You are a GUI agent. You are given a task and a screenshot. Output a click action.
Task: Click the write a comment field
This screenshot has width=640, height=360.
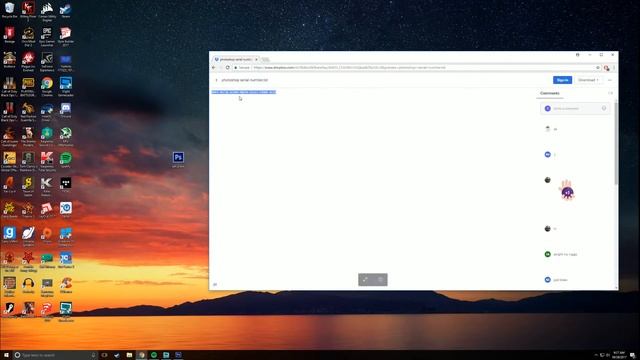coord(575,108)
